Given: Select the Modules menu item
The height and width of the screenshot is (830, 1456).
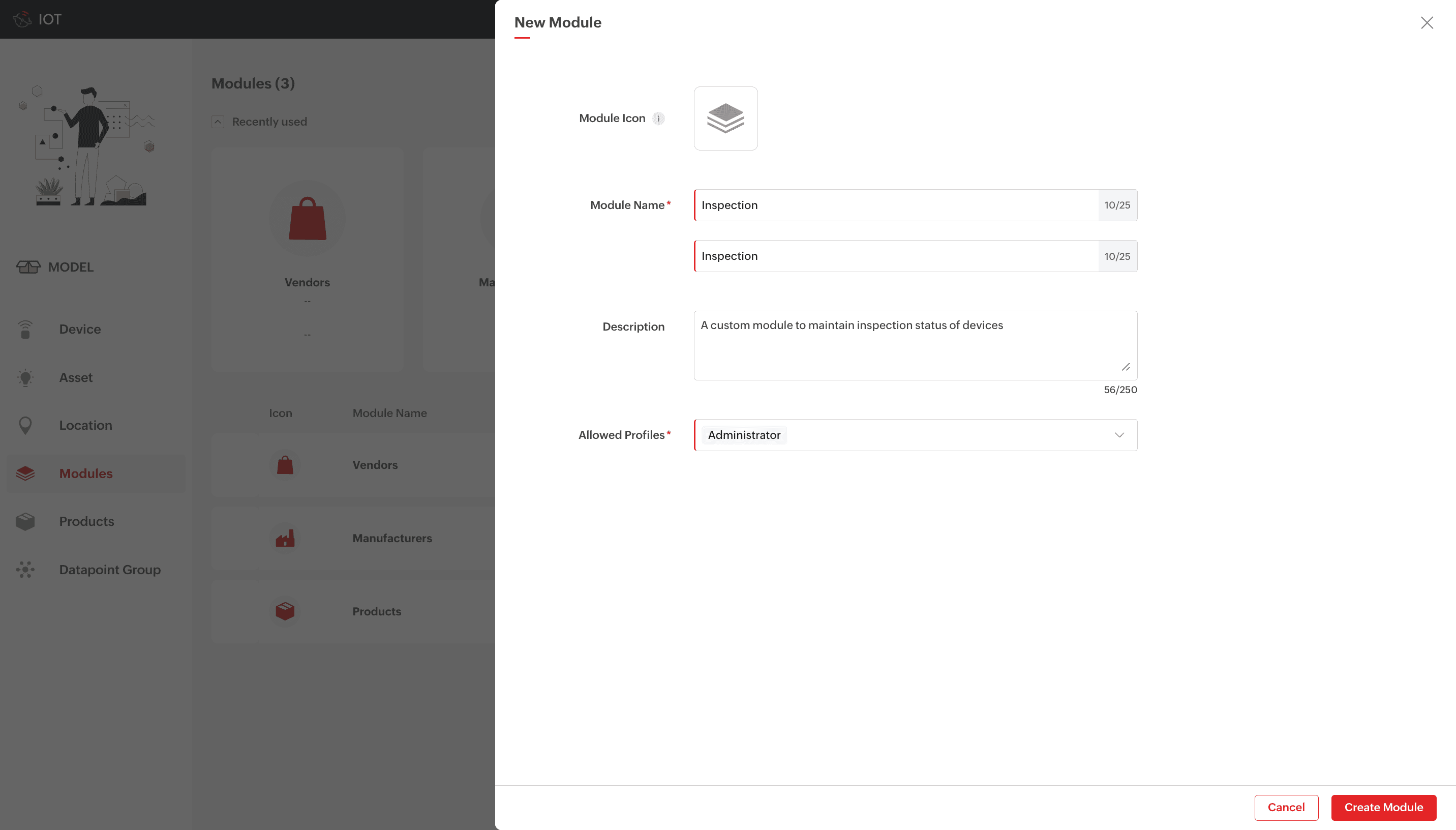Looking at the screenshot, I should point(85,473).
